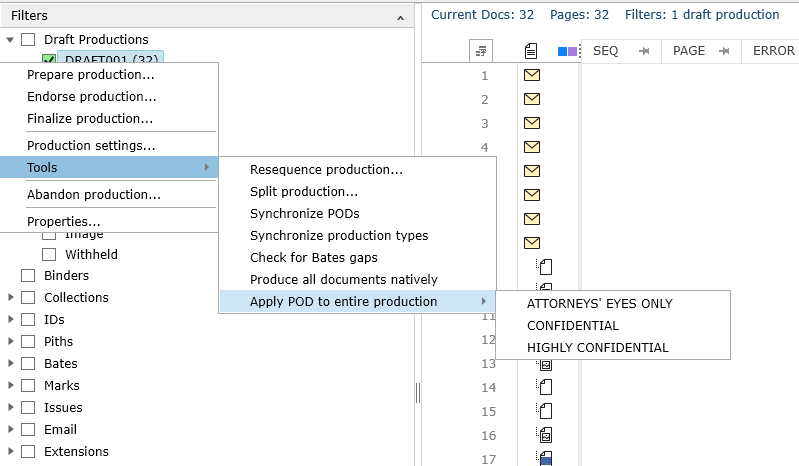Click the document type column header icon
The width and height of the screenshot is (799, 466).
click(532, 51)
